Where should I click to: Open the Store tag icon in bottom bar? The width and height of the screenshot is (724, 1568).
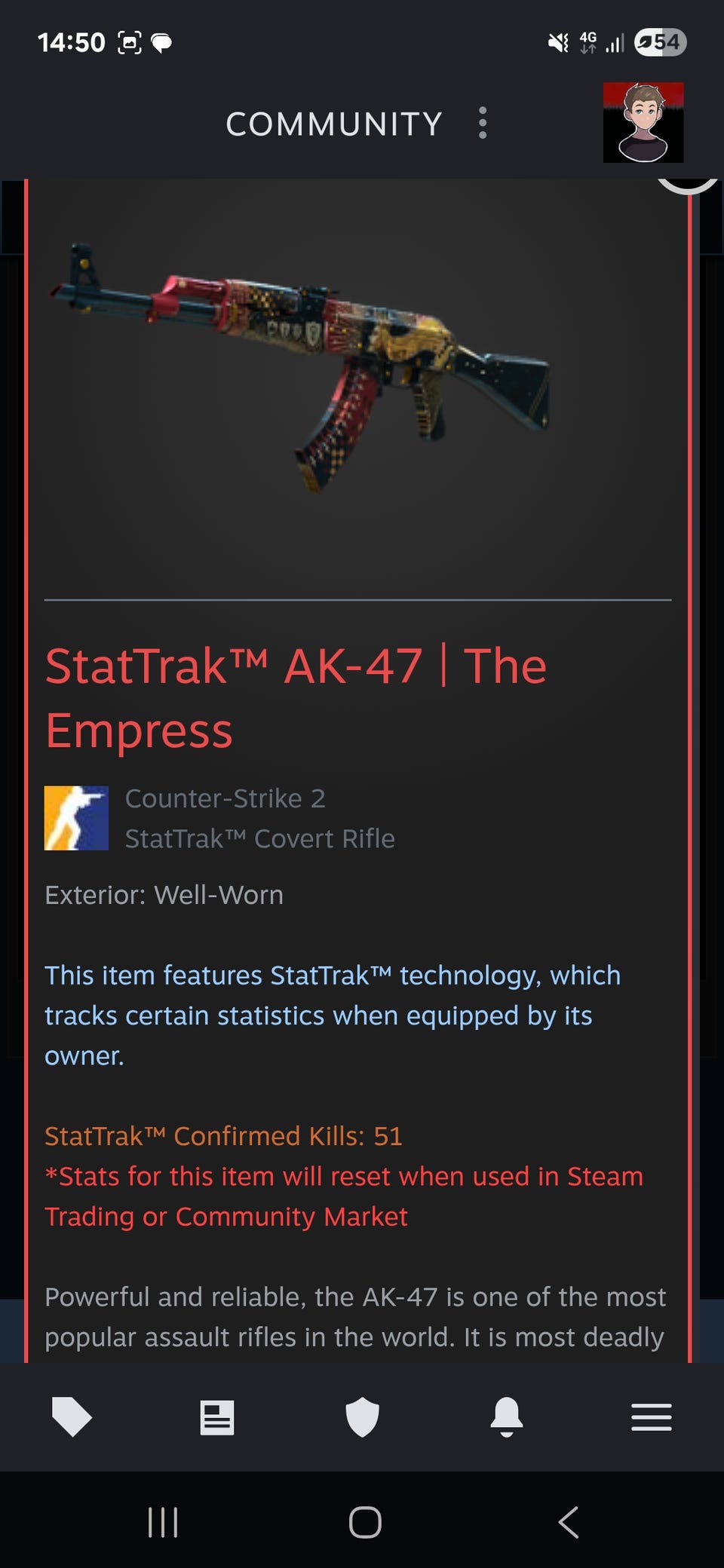pyautogui.click(x=72, y=1417)
